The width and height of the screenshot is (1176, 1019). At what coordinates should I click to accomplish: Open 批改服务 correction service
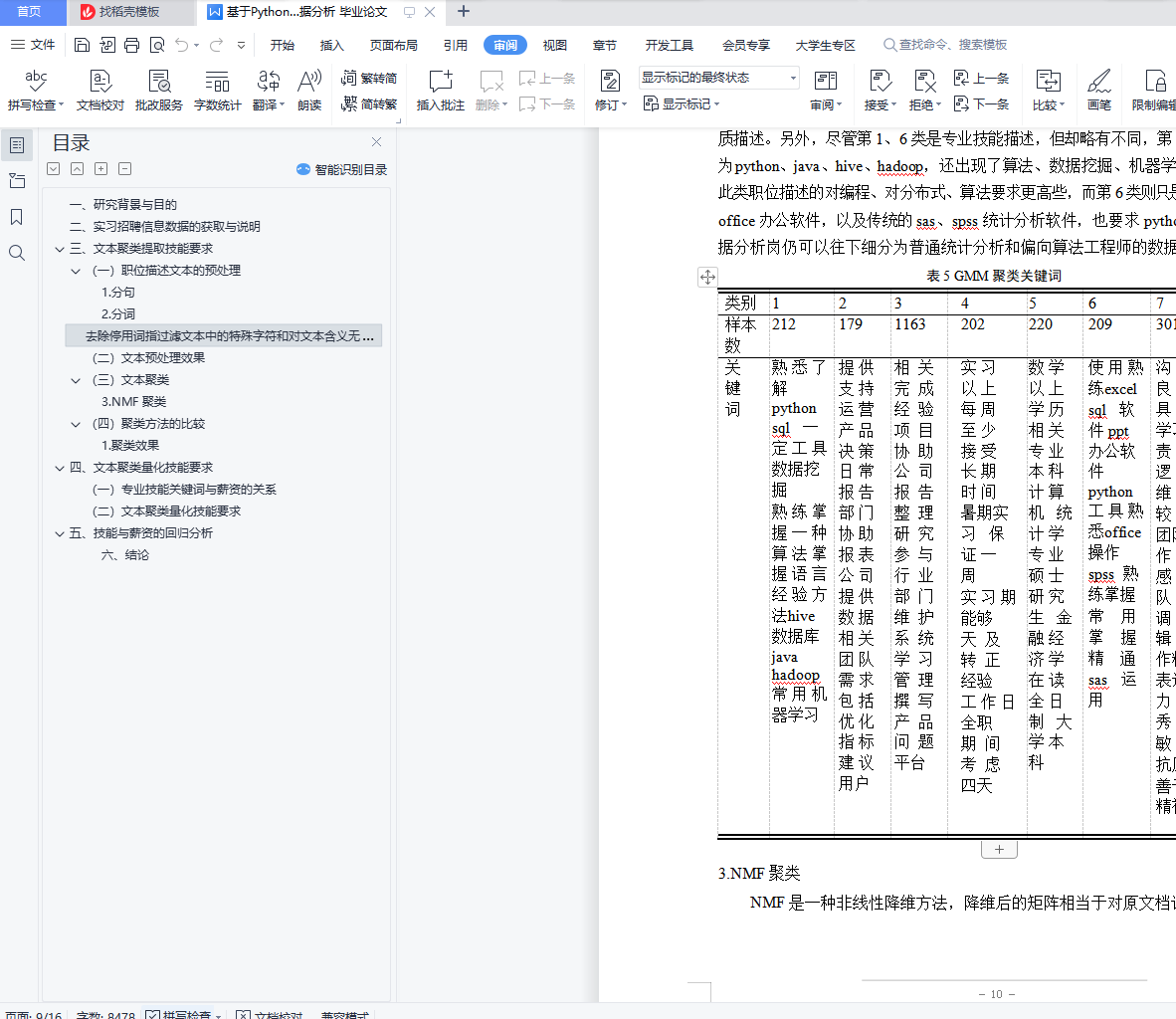tap(159, 90)
